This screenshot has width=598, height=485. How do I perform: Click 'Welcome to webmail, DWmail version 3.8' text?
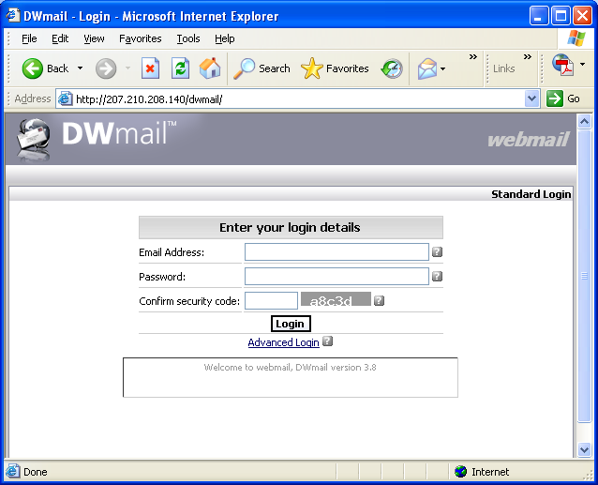(x=290, y=368)
